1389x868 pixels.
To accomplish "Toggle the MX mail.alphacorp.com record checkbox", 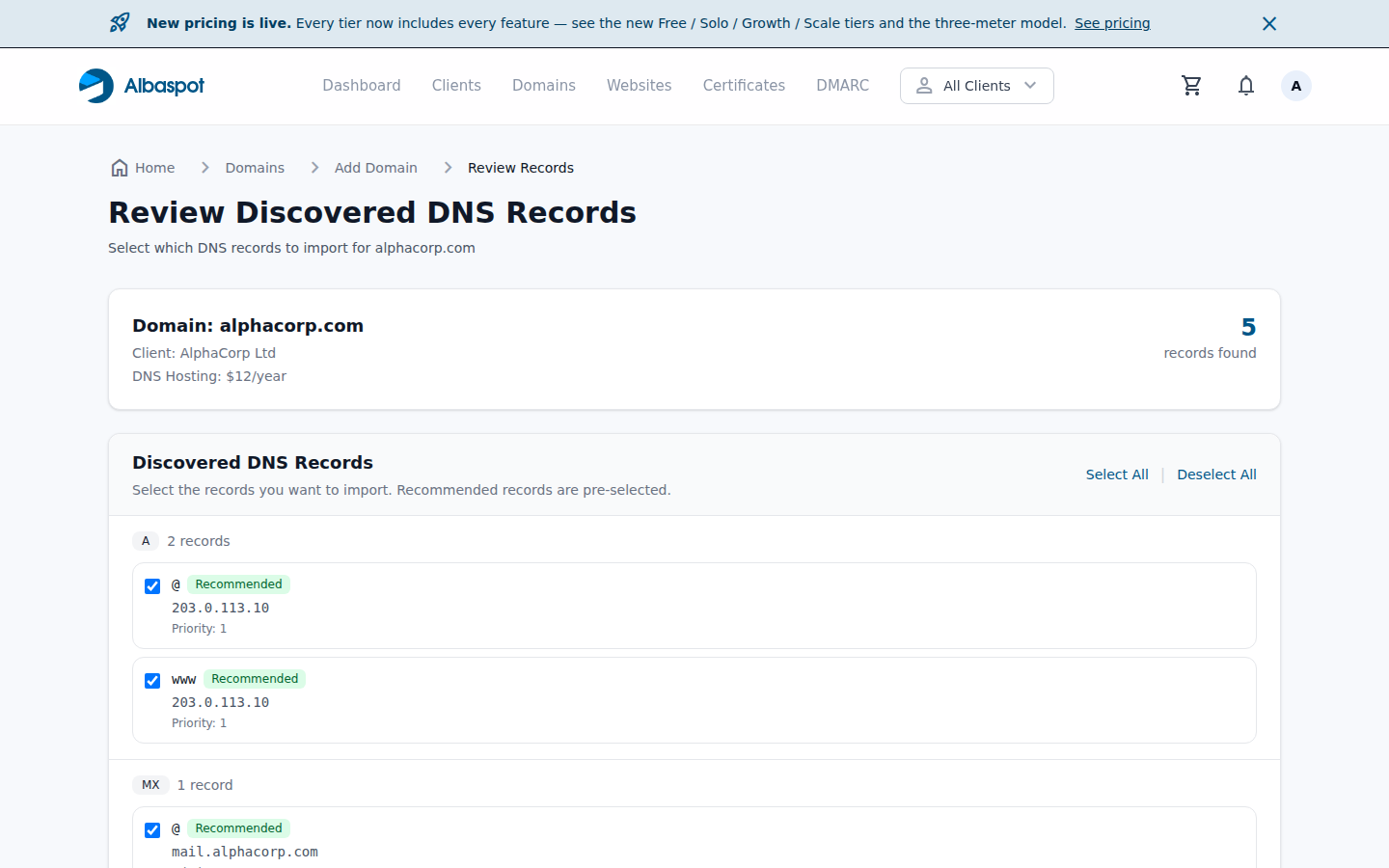I will tap(152, 830).
